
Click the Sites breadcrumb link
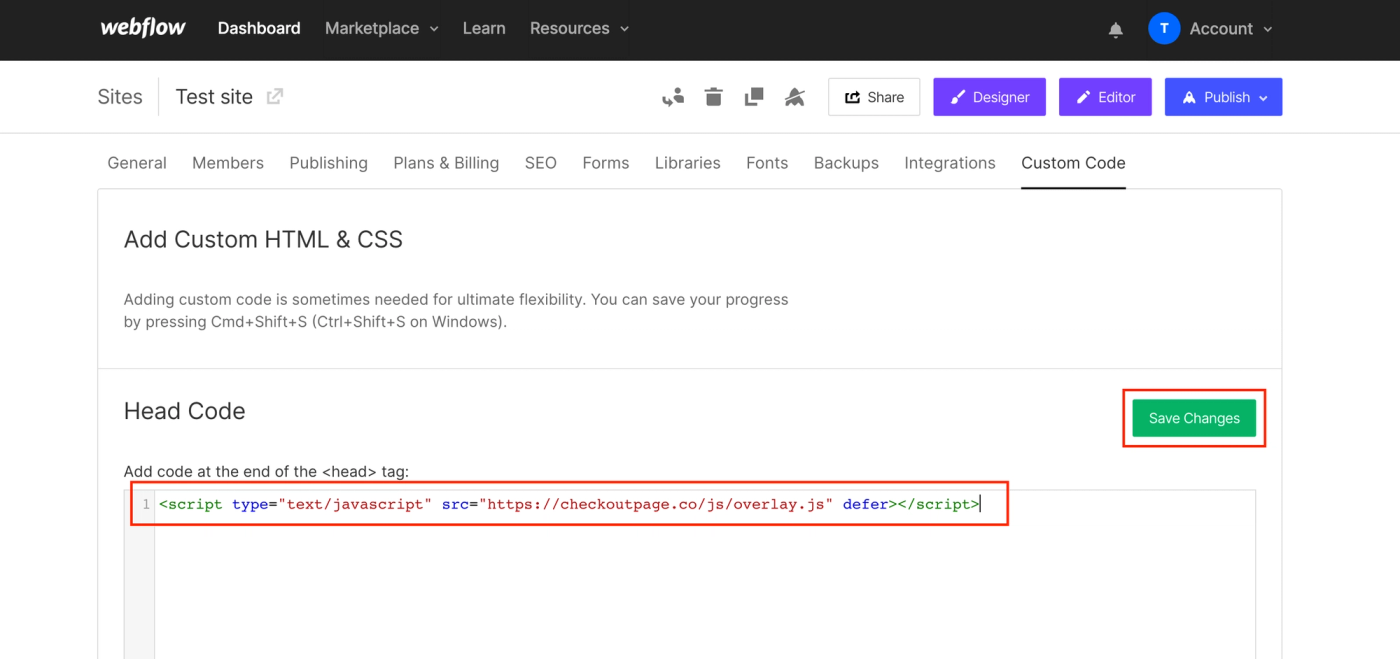tap(120, 97)
